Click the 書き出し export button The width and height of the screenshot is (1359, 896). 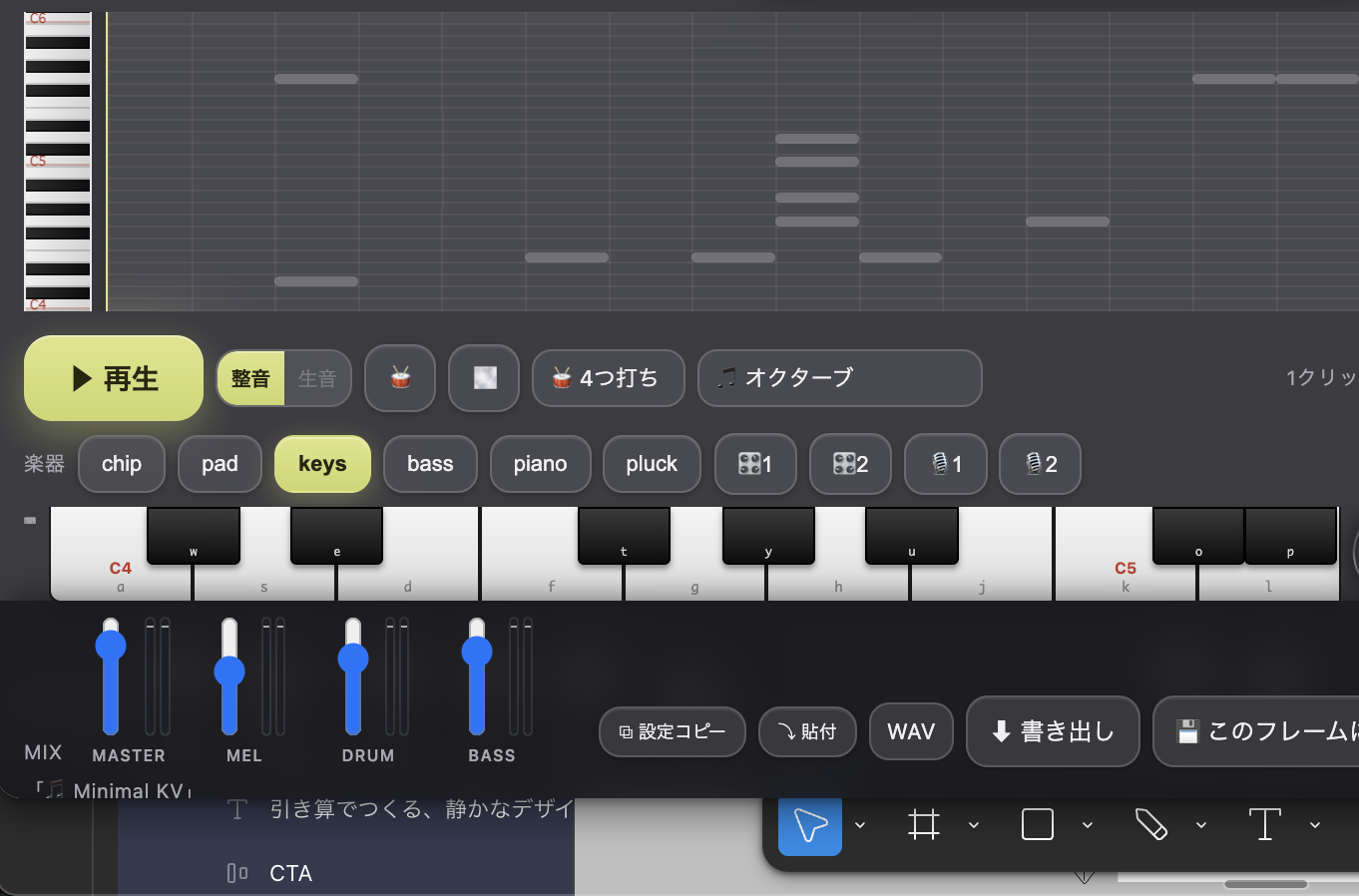1053,731
